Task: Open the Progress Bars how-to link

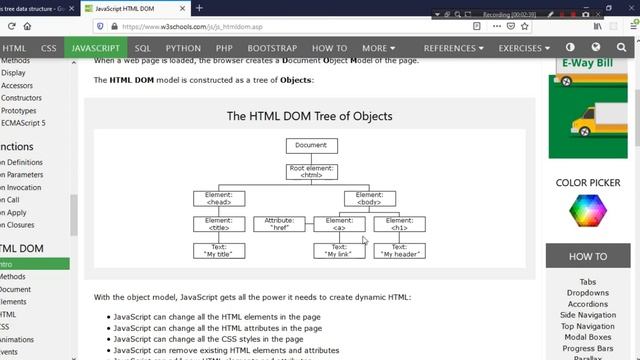Action: [588, 349]
